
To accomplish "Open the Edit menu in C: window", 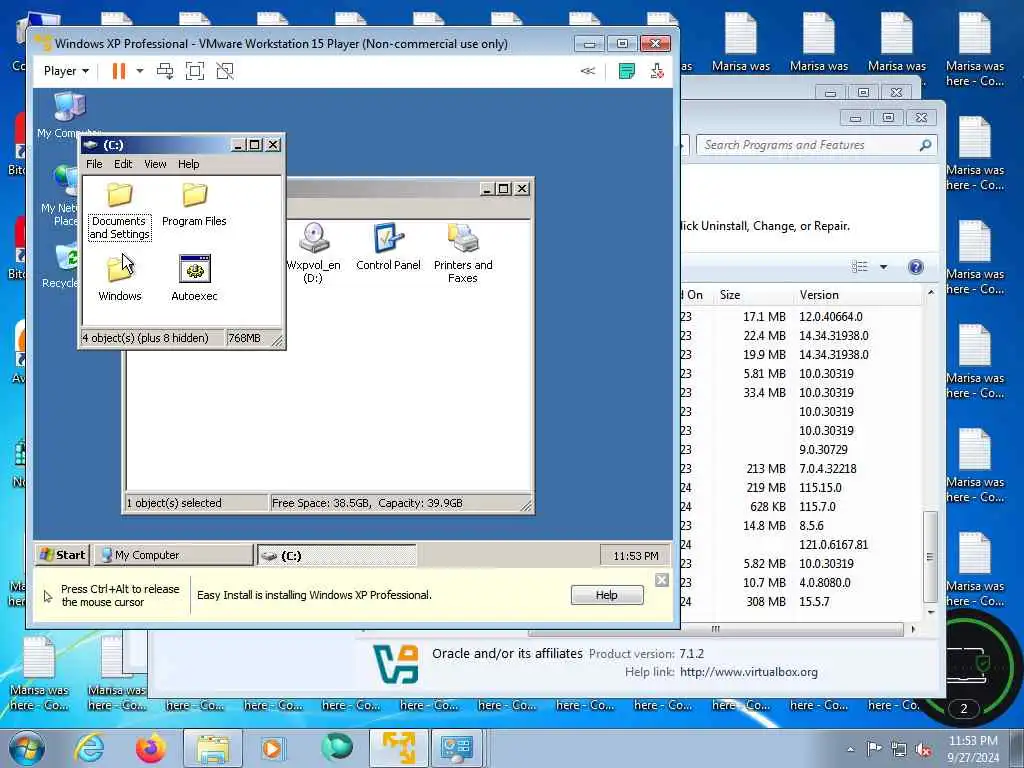I will click(123, 164).
